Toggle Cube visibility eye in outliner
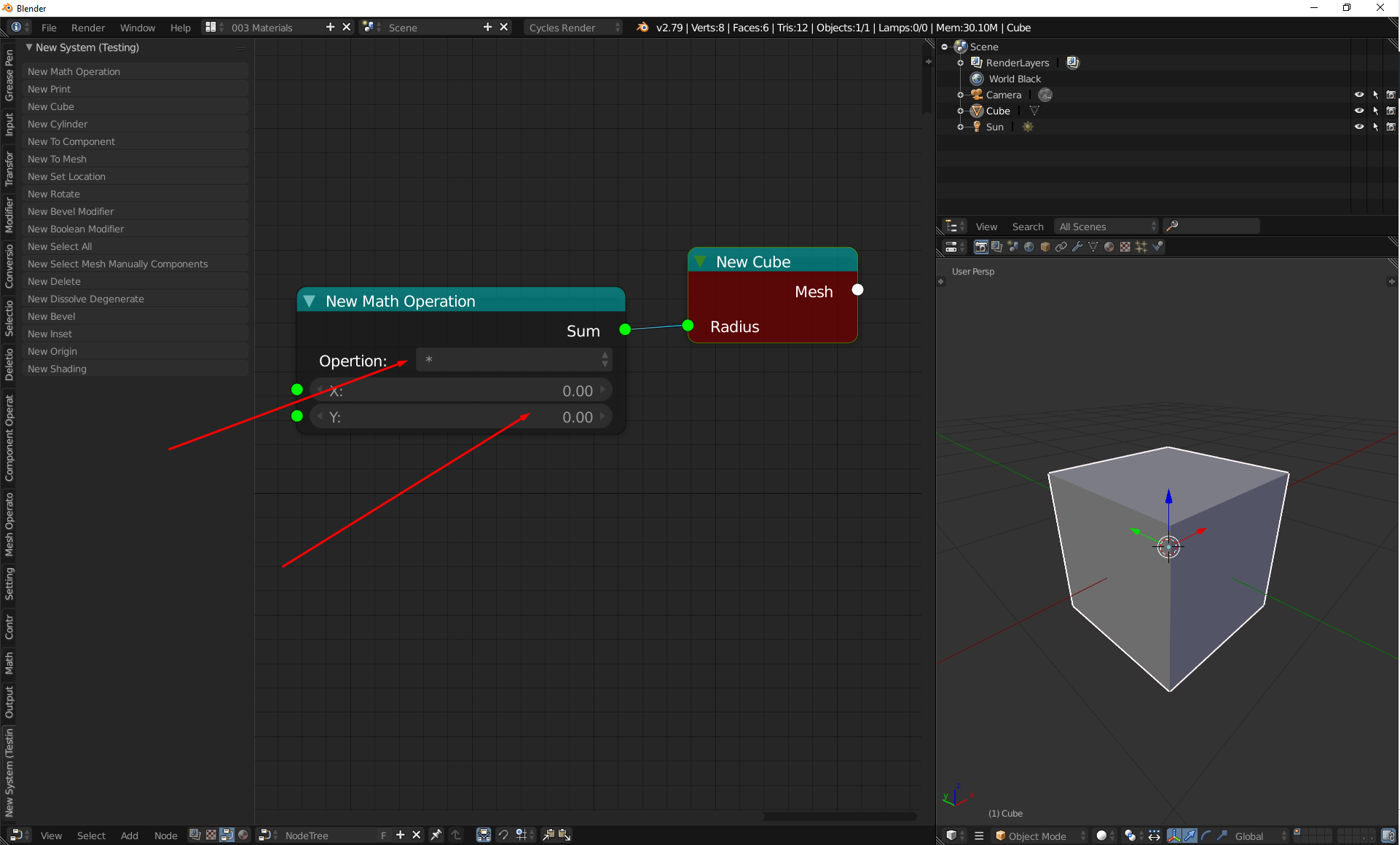1400x845 pixels. pyautogui.click(x=1358, y=111)
